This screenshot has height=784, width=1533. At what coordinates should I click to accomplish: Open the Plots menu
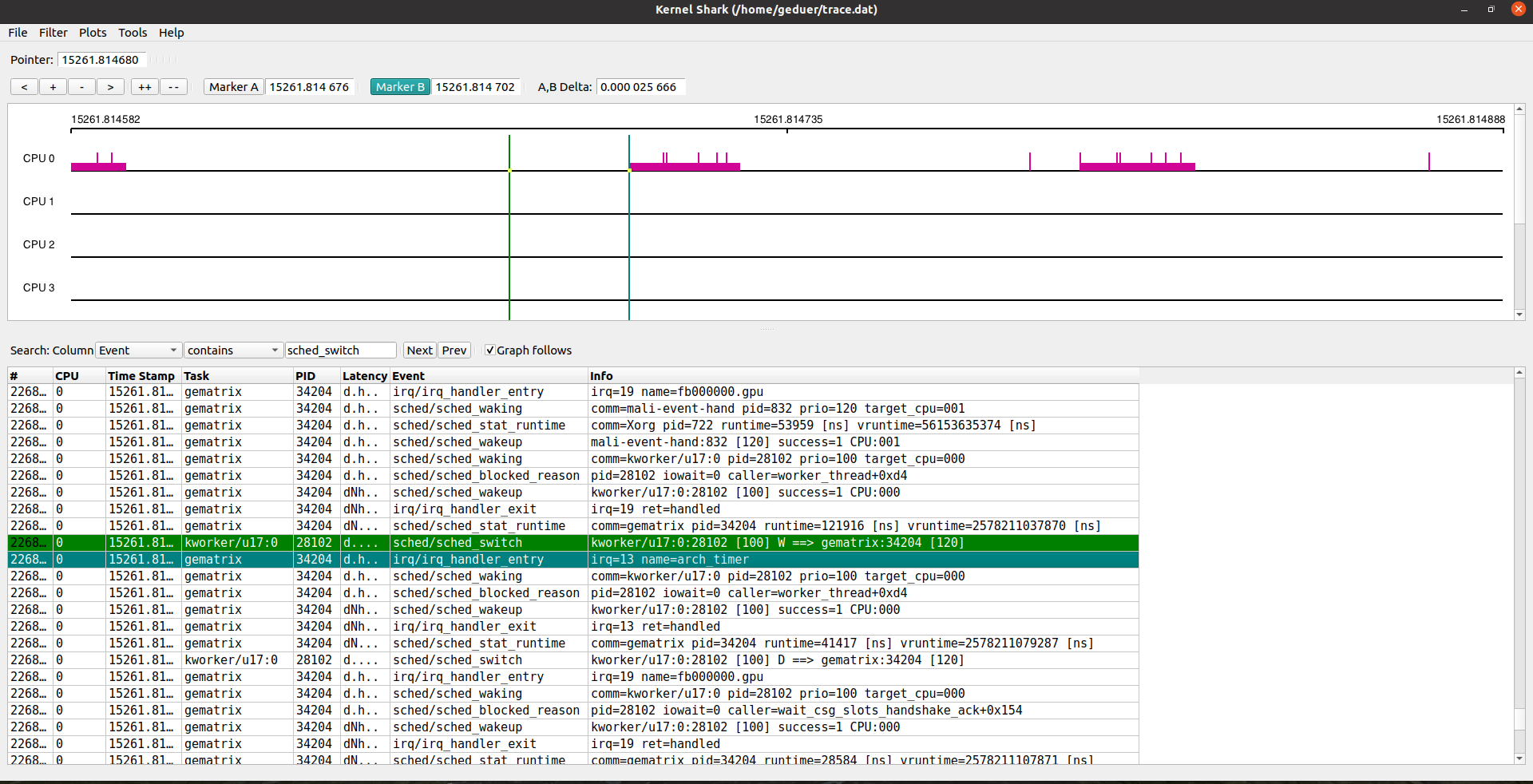point(93,33)
